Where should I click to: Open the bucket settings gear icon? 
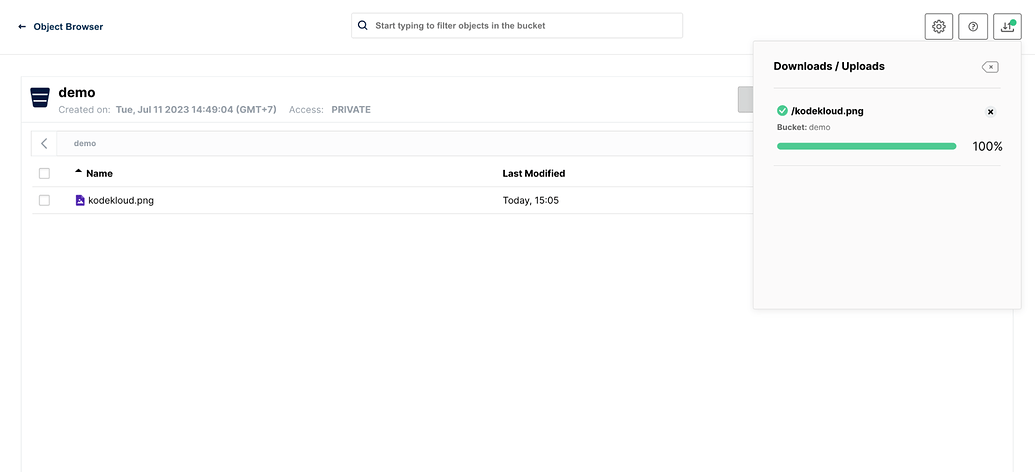coord(939,27)
